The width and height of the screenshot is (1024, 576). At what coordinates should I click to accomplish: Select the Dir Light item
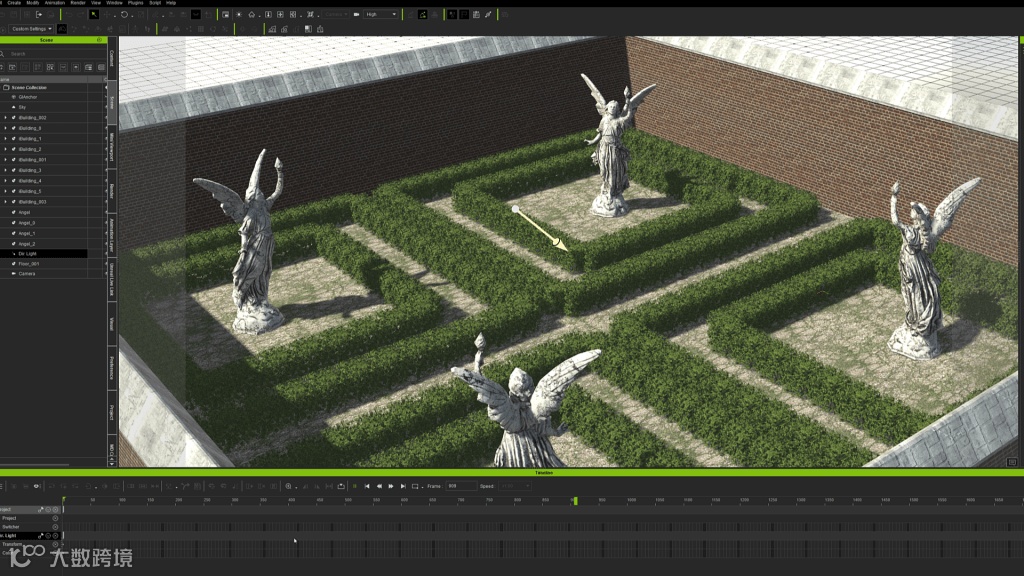coord(44,253)
